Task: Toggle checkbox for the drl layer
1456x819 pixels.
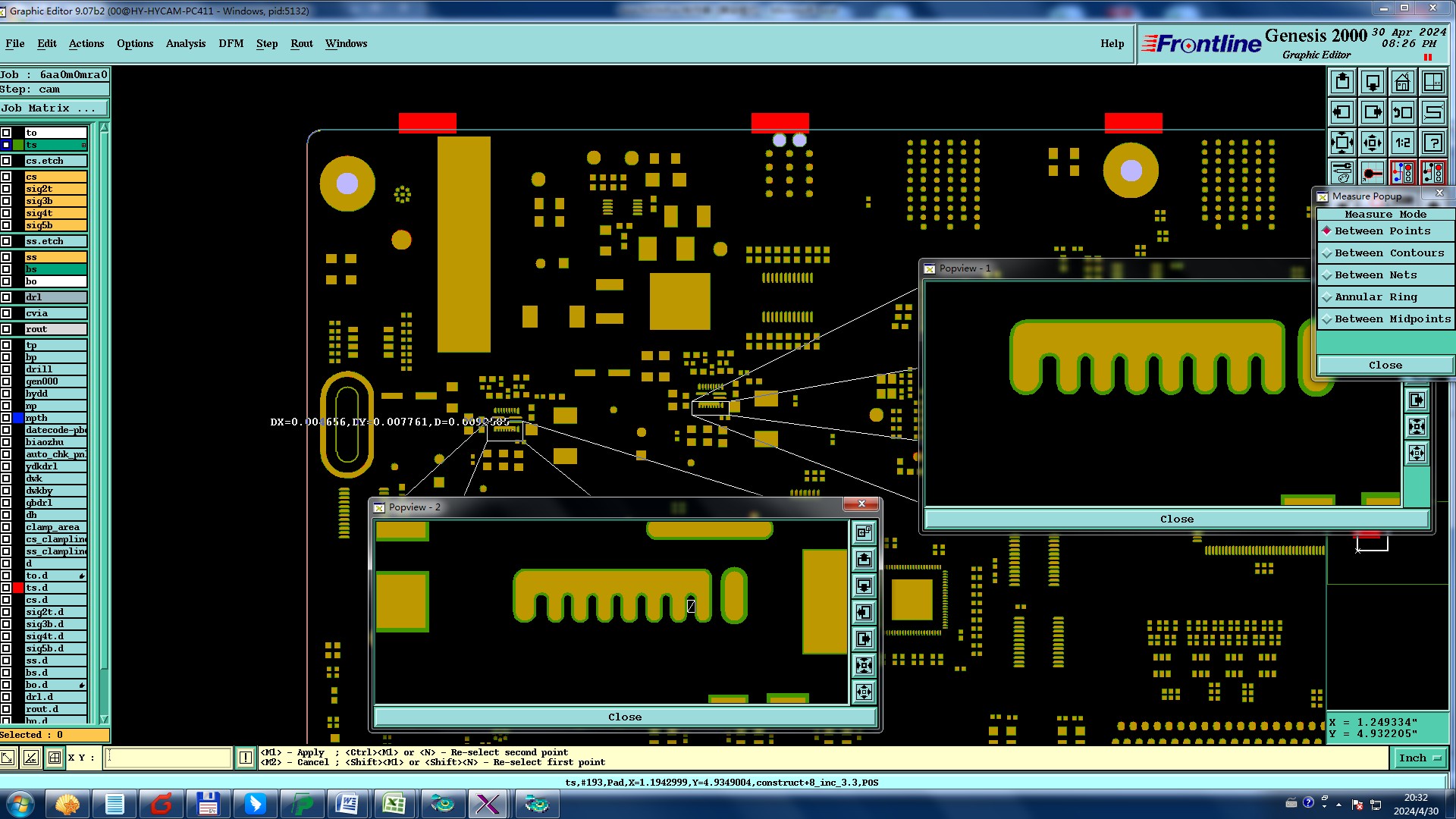Action: (x=6, y=297)
